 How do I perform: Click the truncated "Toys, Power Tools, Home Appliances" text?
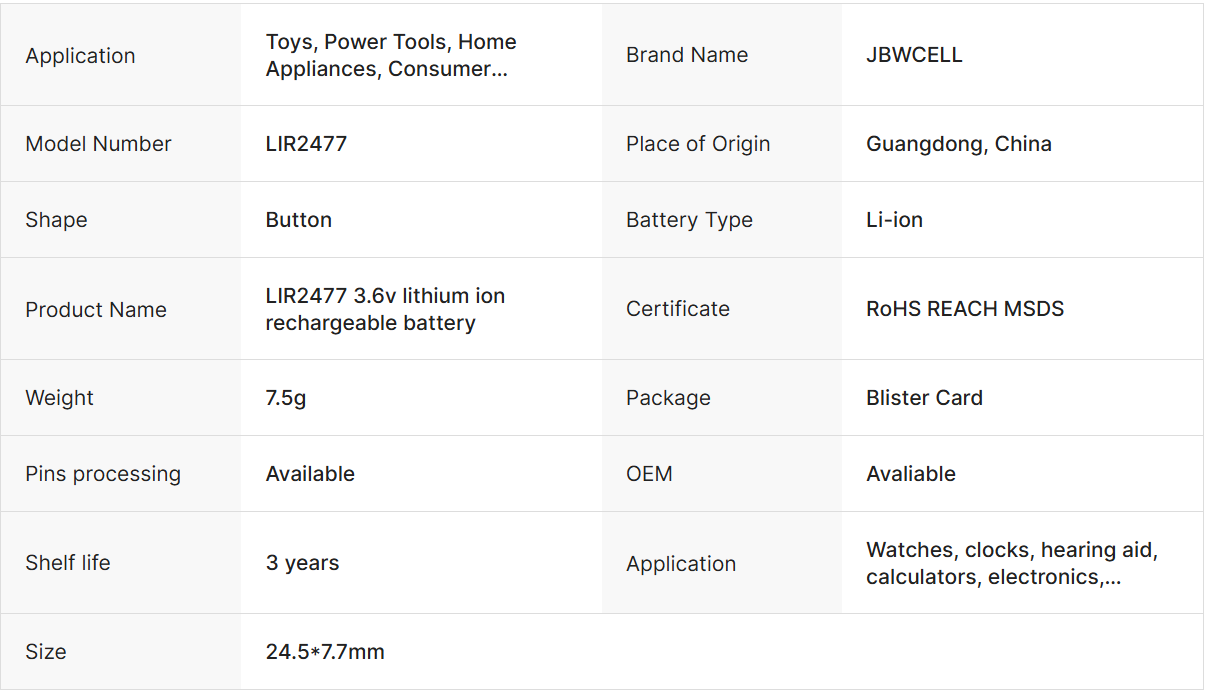pyautogui.click(x=391, y=56)
